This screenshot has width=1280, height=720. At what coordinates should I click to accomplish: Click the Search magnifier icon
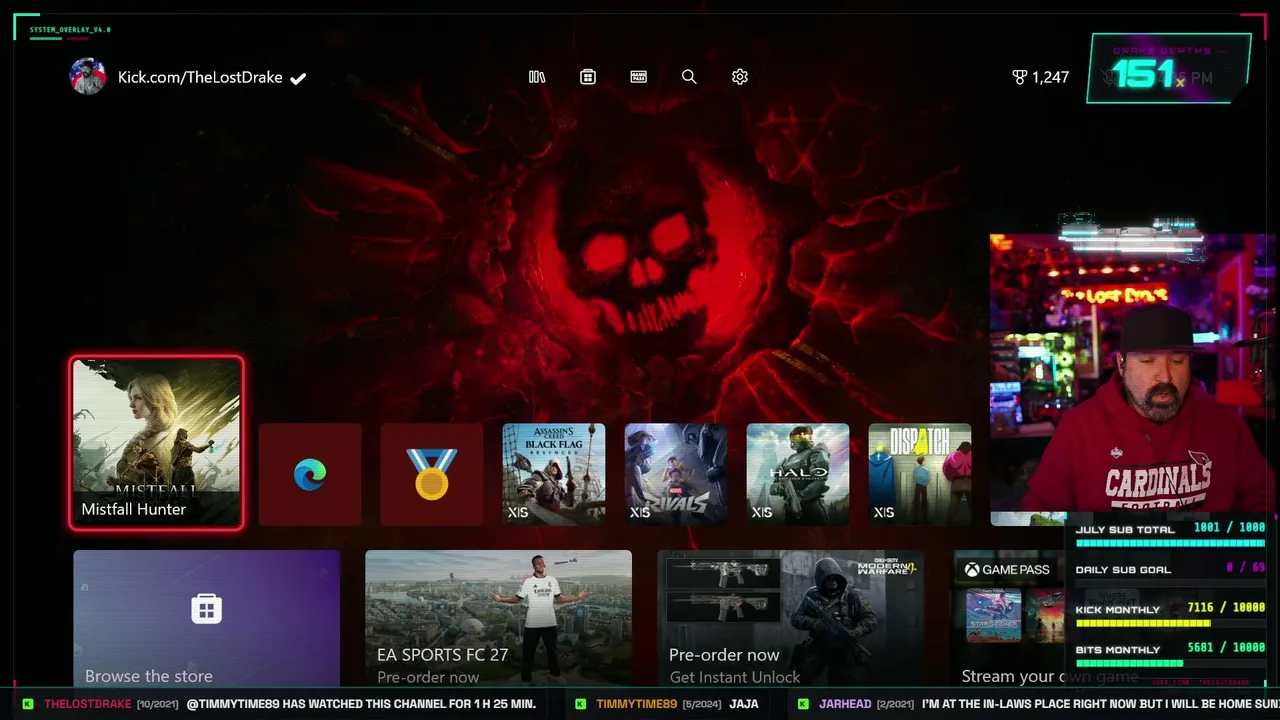(689, 77)
